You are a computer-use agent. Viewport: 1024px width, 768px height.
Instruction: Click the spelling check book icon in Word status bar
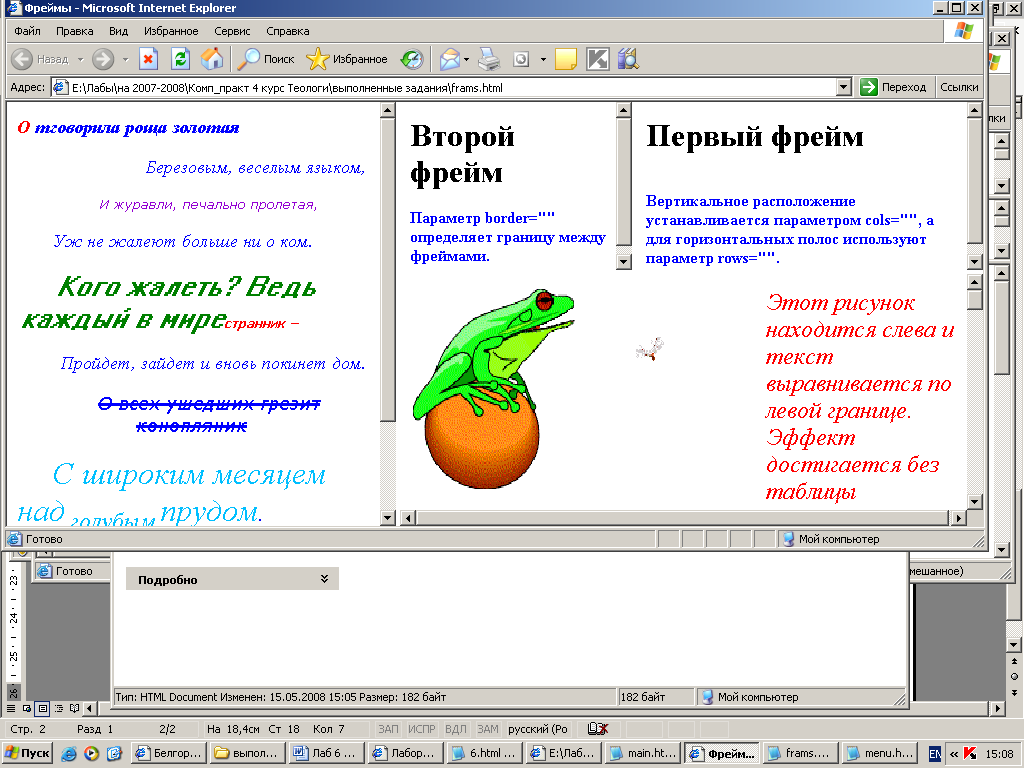(598, 729)
